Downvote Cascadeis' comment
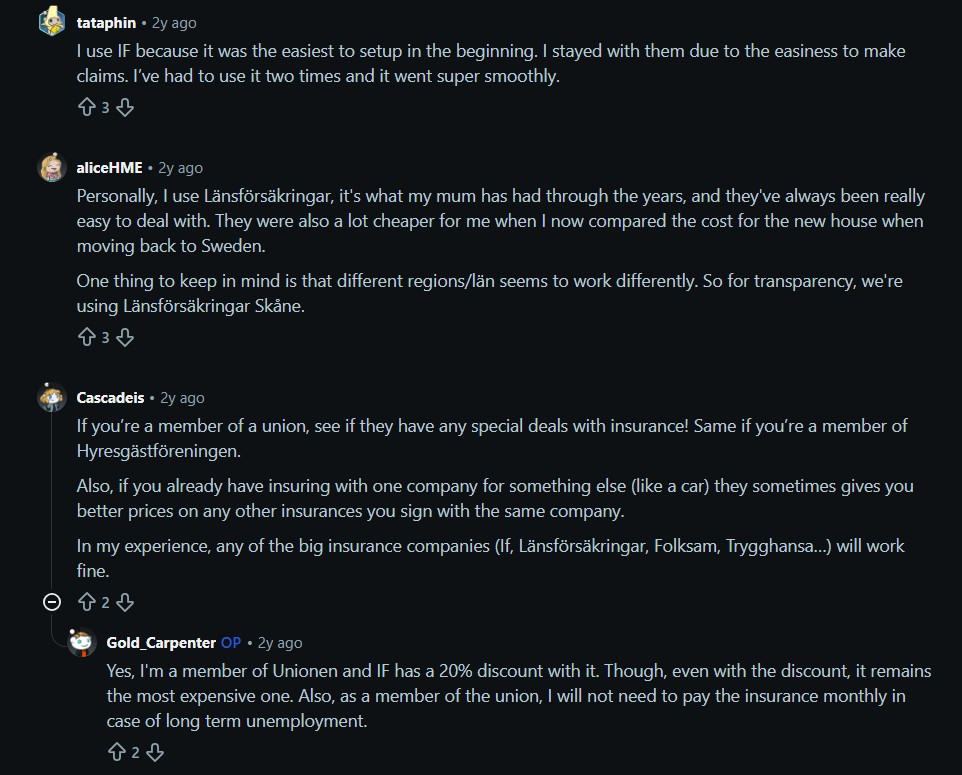 [125, 602]
